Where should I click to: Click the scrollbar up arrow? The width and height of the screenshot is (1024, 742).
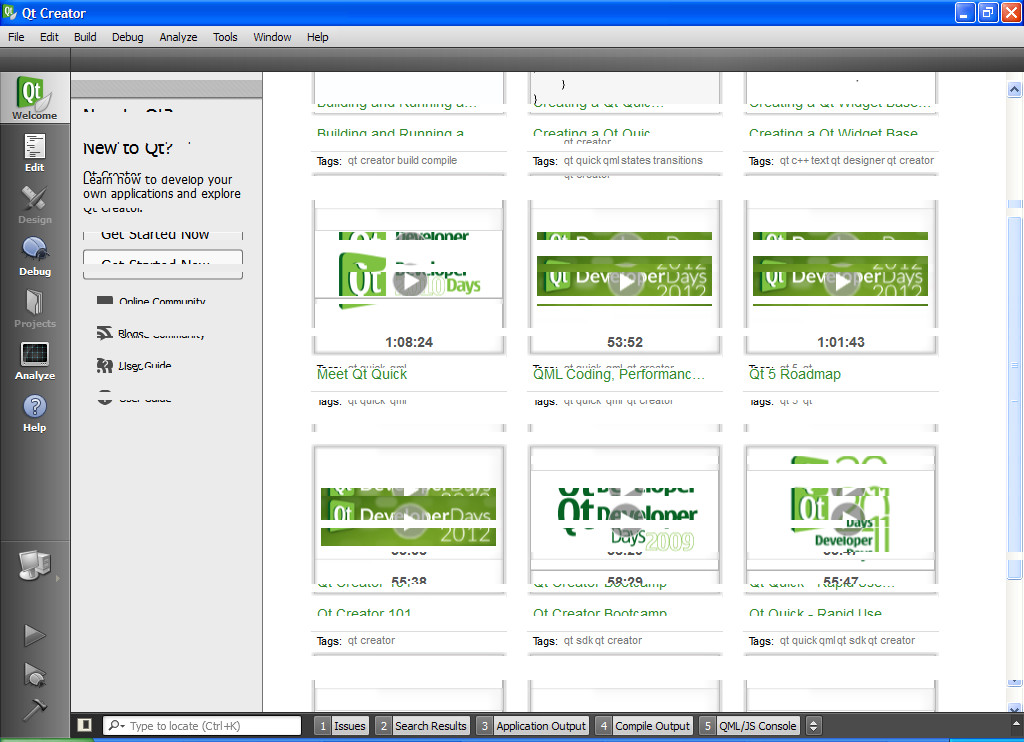(x=1014, y=89)
